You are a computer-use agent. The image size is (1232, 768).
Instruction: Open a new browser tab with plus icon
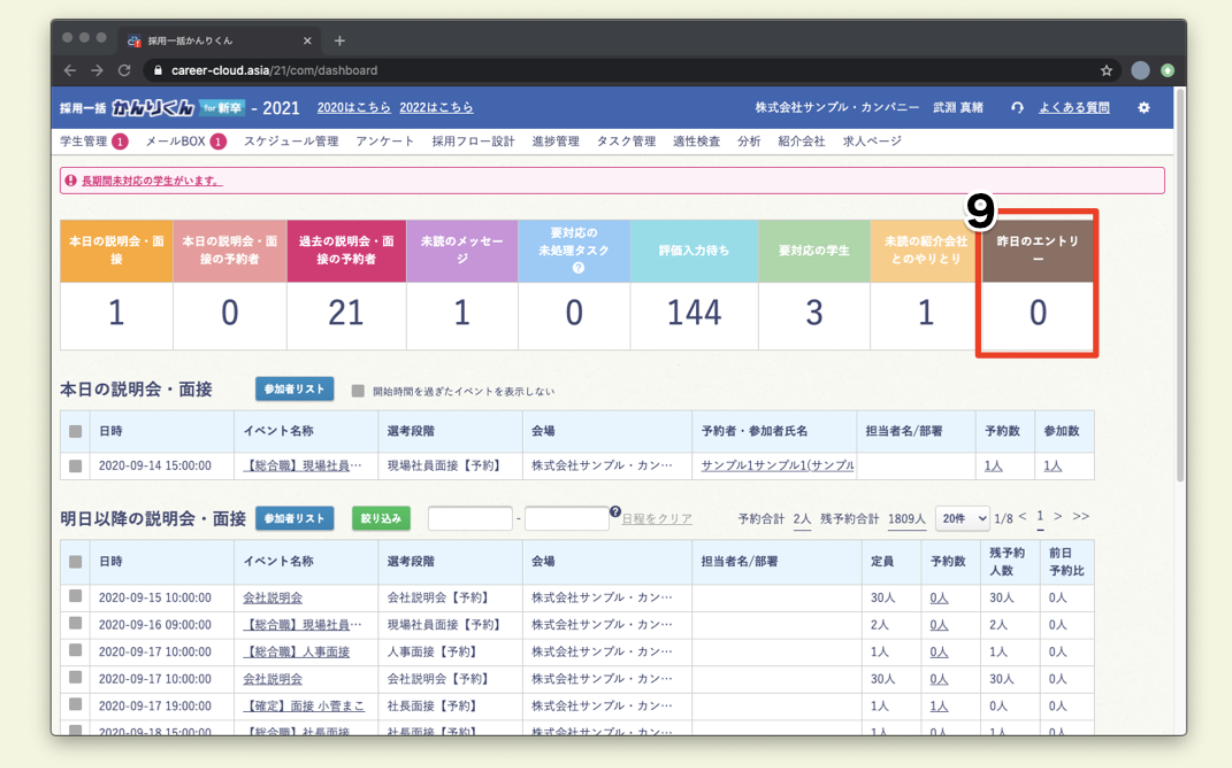click(339, 41)
